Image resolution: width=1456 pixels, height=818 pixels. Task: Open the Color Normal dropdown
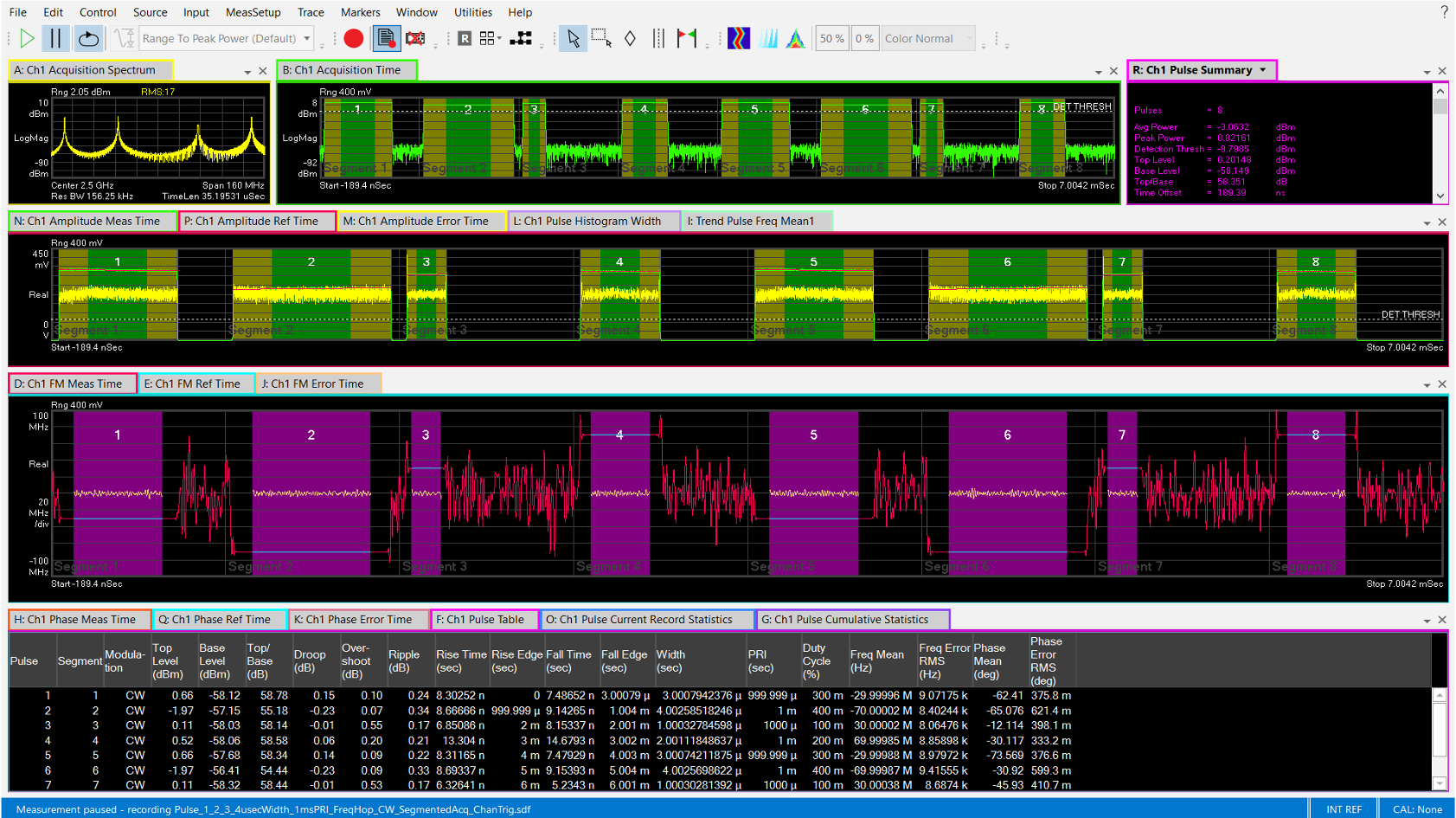pos(927,38)
